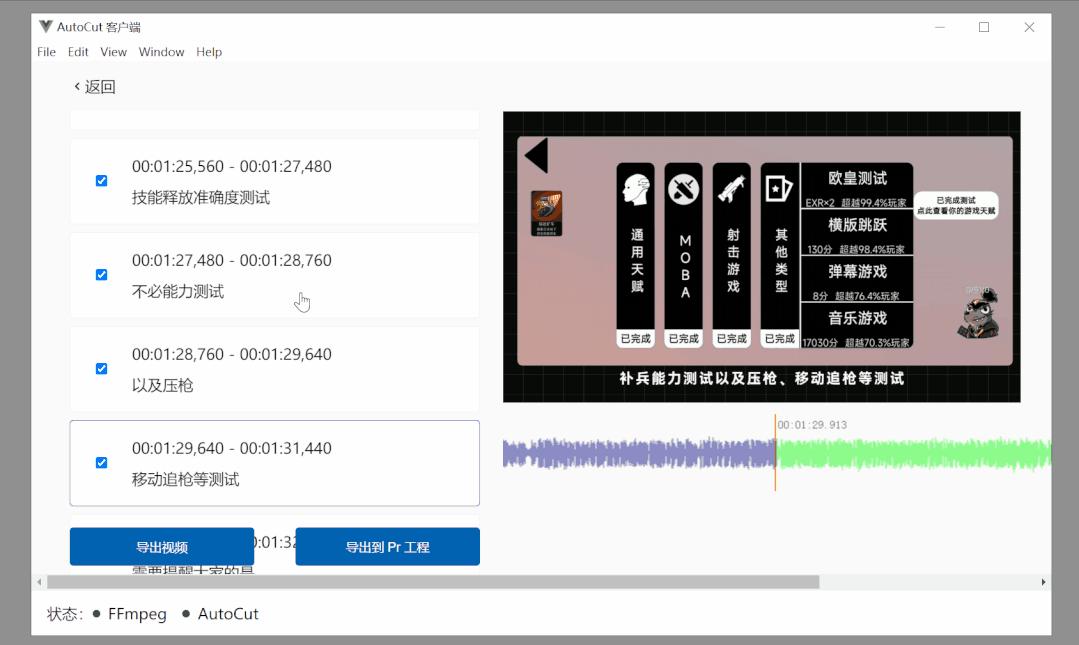Image resolution: width=1079 pixels, height=645 pixels.
Task: Click the 导出视频 export button
Action: tap(162, 547)
